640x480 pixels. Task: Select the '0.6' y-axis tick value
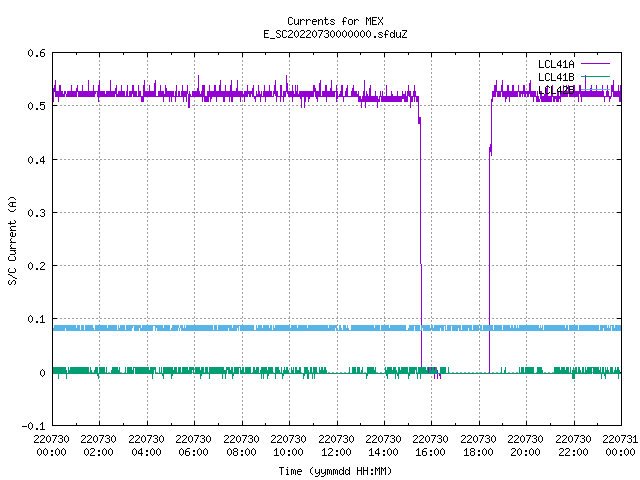click(36, 53)
